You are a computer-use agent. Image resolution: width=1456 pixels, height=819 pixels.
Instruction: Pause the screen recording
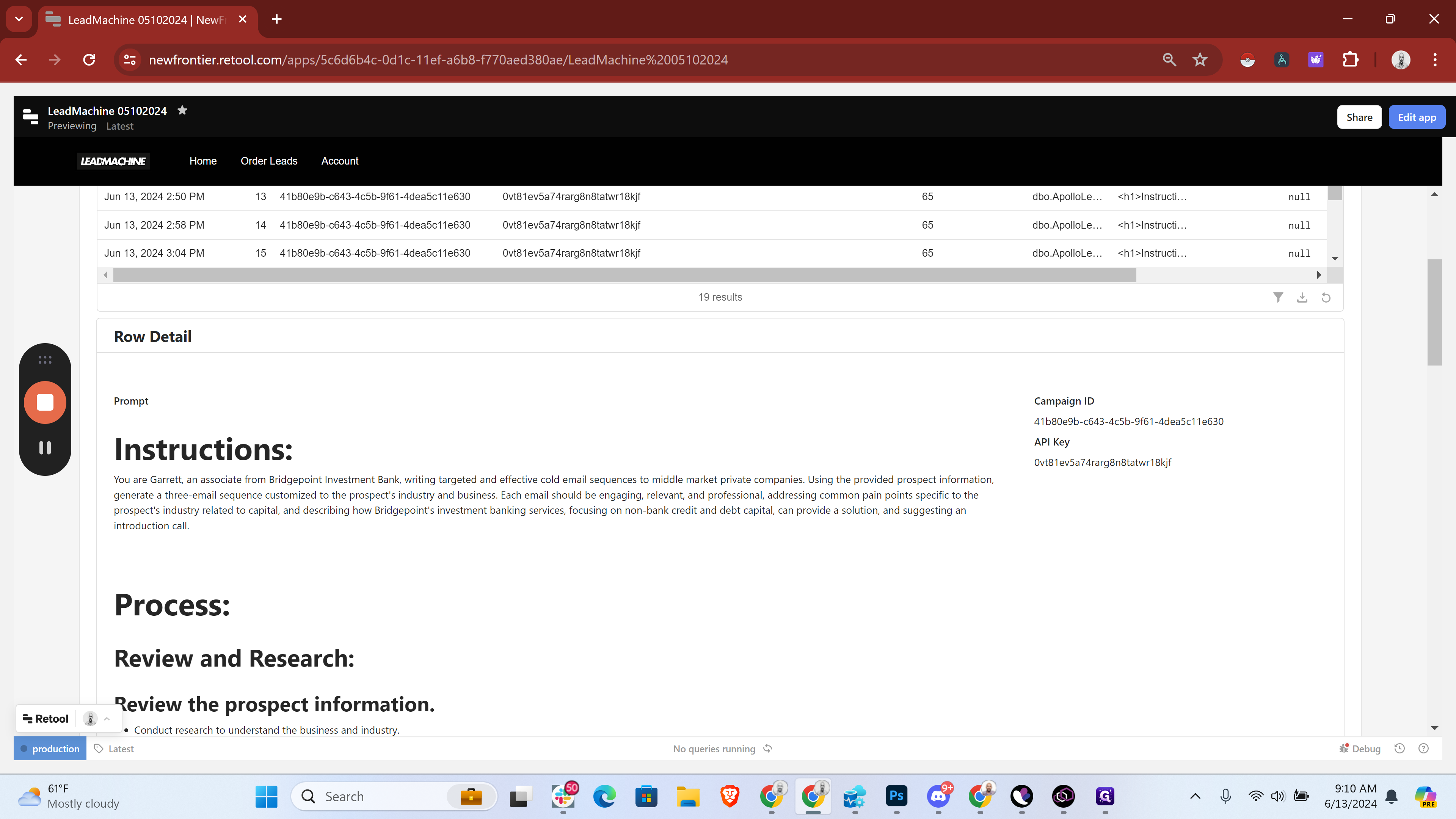click(45, 448)
